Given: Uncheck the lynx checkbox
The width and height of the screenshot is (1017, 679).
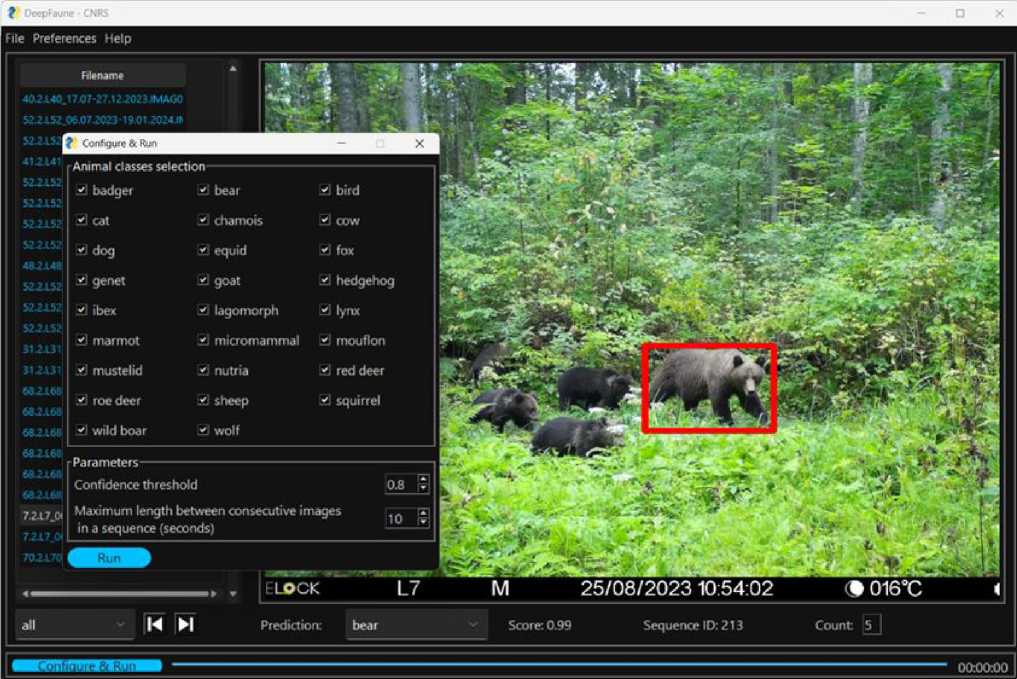Looking at the screenshot, I should point(325,310).
